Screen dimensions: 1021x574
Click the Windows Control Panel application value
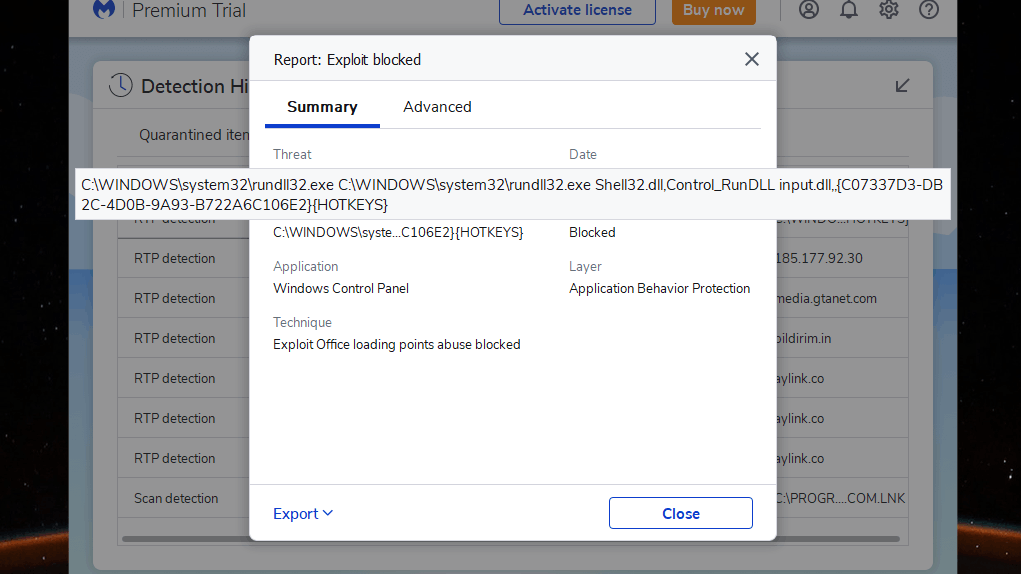coord(341,288)
